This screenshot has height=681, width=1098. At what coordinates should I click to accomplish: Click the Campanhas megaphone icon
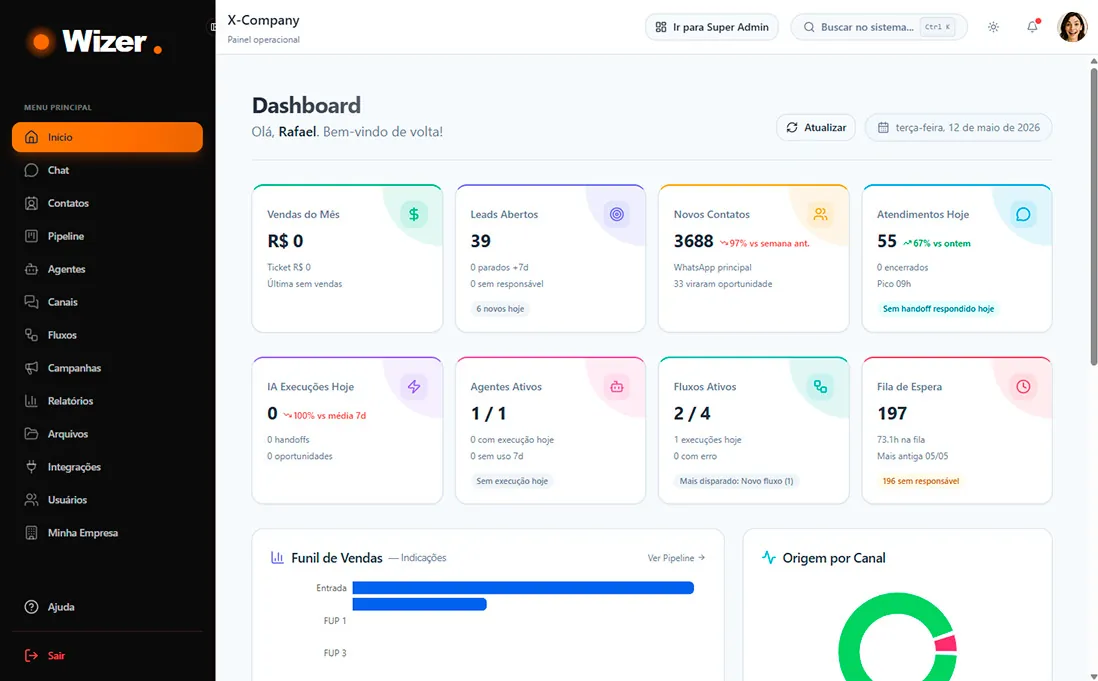click(32, 367)
